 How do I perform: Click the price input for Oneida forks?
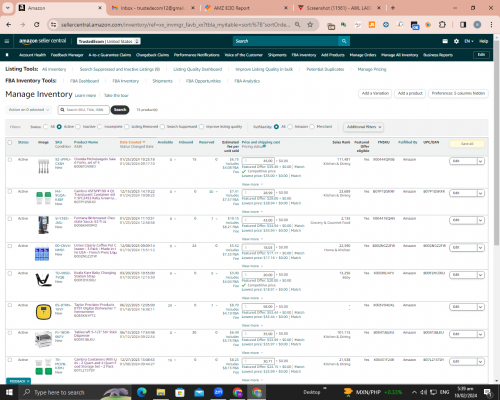[258, 161]
